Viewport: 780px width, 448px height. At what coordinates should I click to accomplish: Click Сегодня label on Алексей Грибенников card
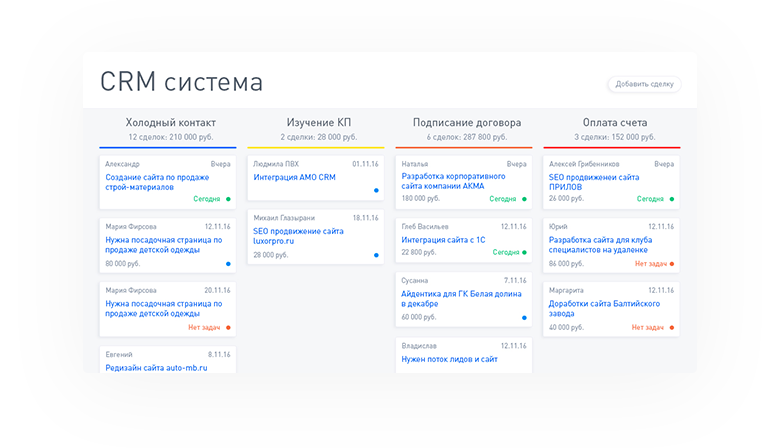(x=650, y=199)
